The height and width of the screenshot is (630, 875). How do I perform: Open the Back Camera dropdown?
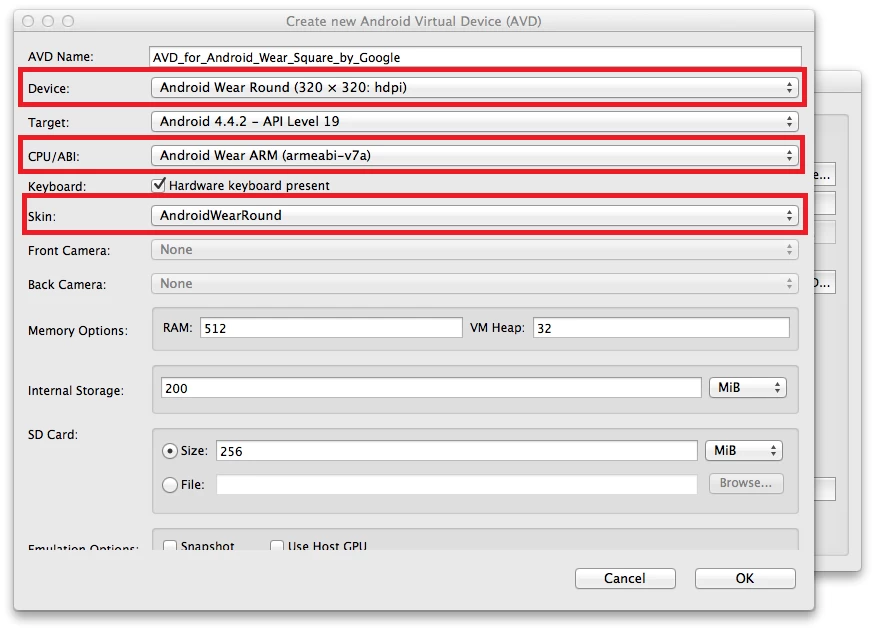tap(475, 283)
